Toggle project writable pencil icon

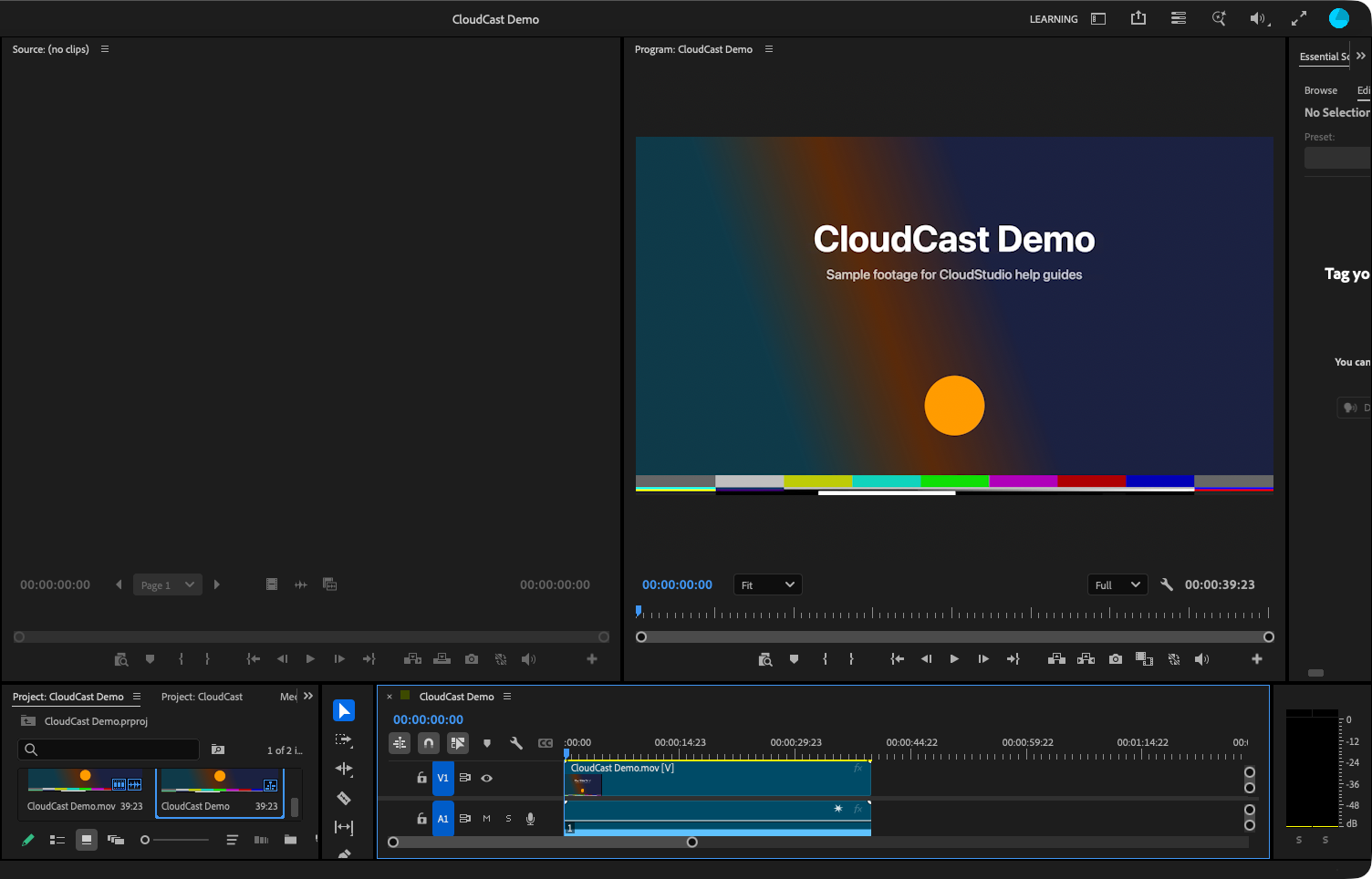click(x=28, y=840)
